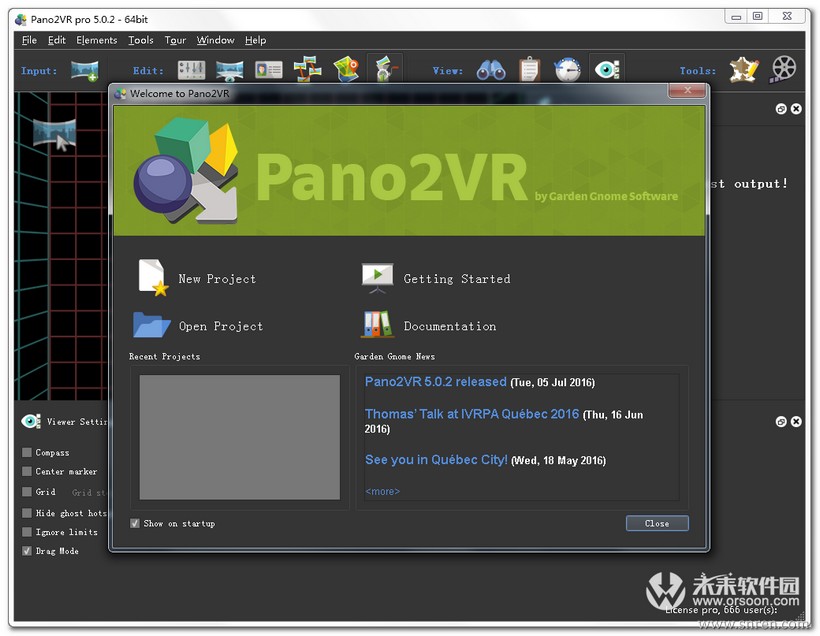The height and width of the screenshot is (636, 820).
Task: Close the Welcome to Pano2VR dialog X
Action: pos(687,90)
